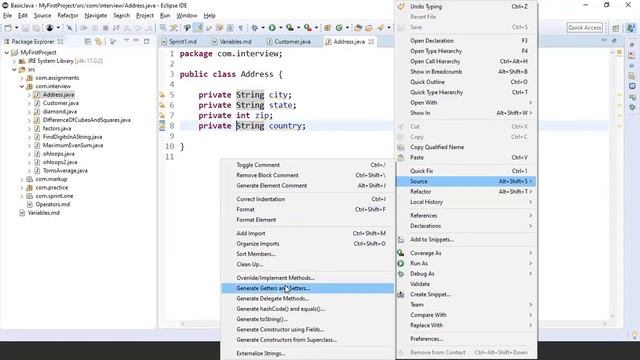Viewport: 640px width, 360px height.
Task: Expand the com.practice package
Action: coord(22,188)
